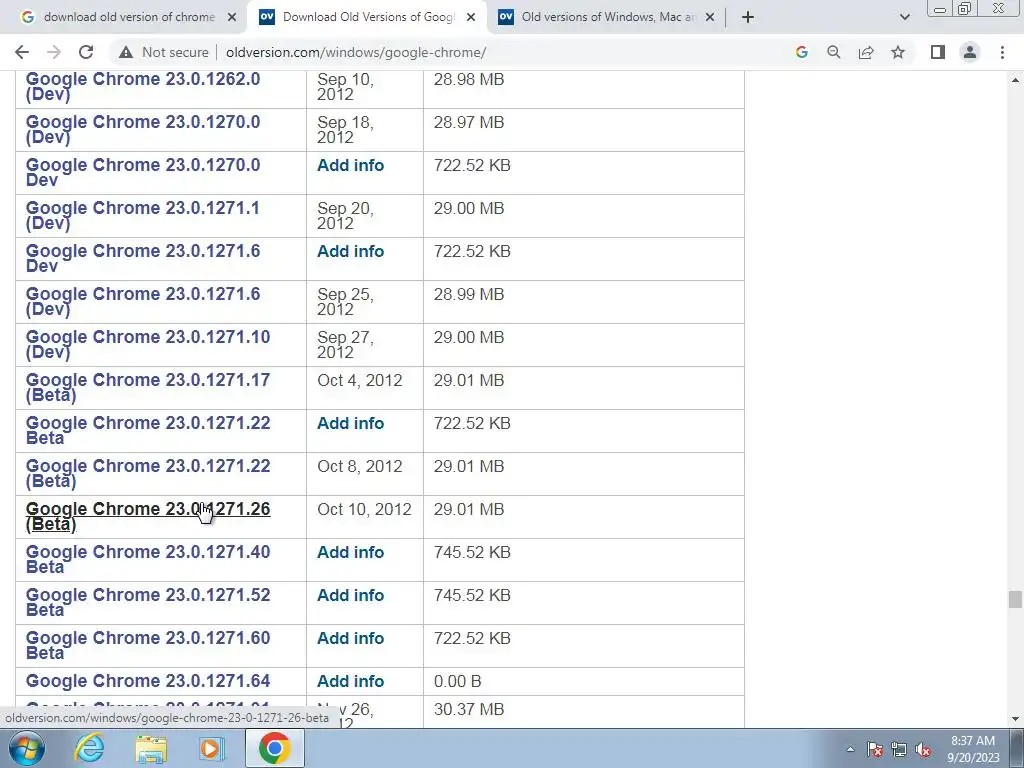Screen dimensions: 1024x768
Task: Close the 'Old versions of Windows, Mac' tab
Action: [710, 17]
